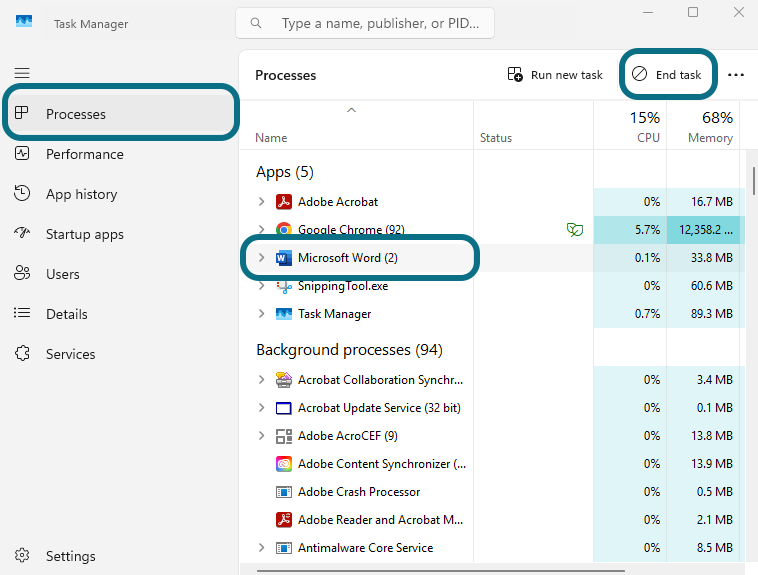
Task: Expand the Microsoft Word (2) process group
Action: point(262,258)
